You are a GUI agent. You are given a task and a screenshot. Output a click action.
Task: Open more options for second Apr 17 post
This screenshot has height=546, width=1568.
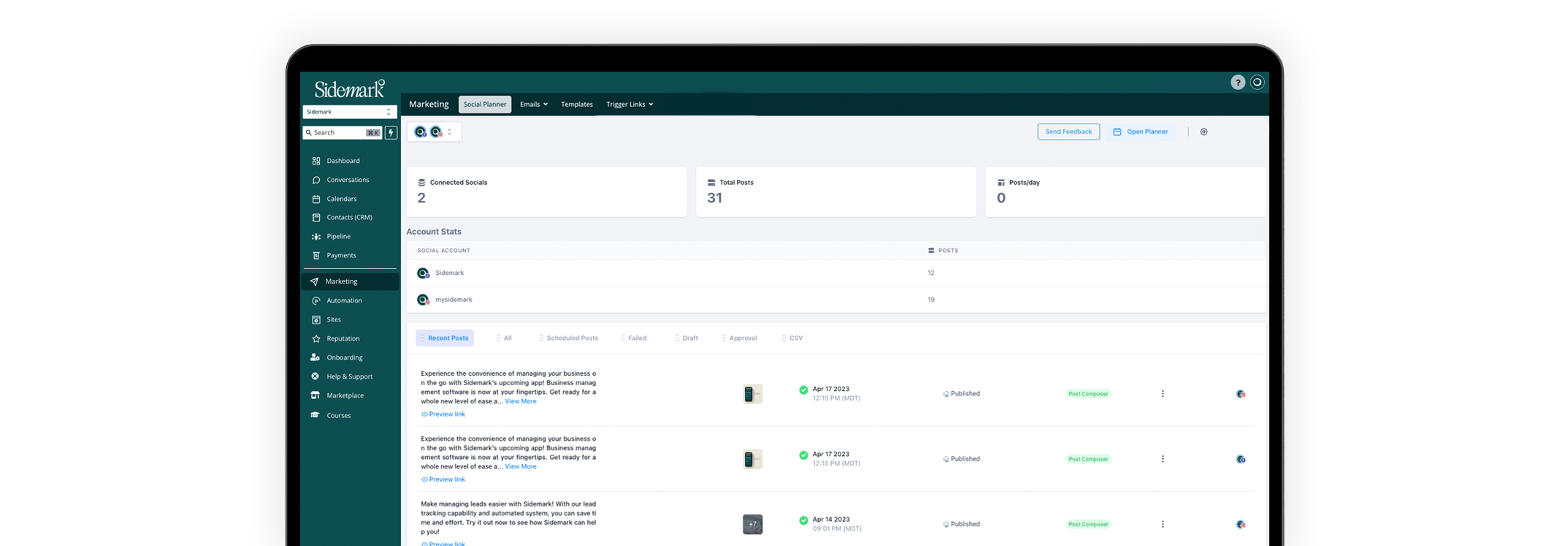[1163, 459]
